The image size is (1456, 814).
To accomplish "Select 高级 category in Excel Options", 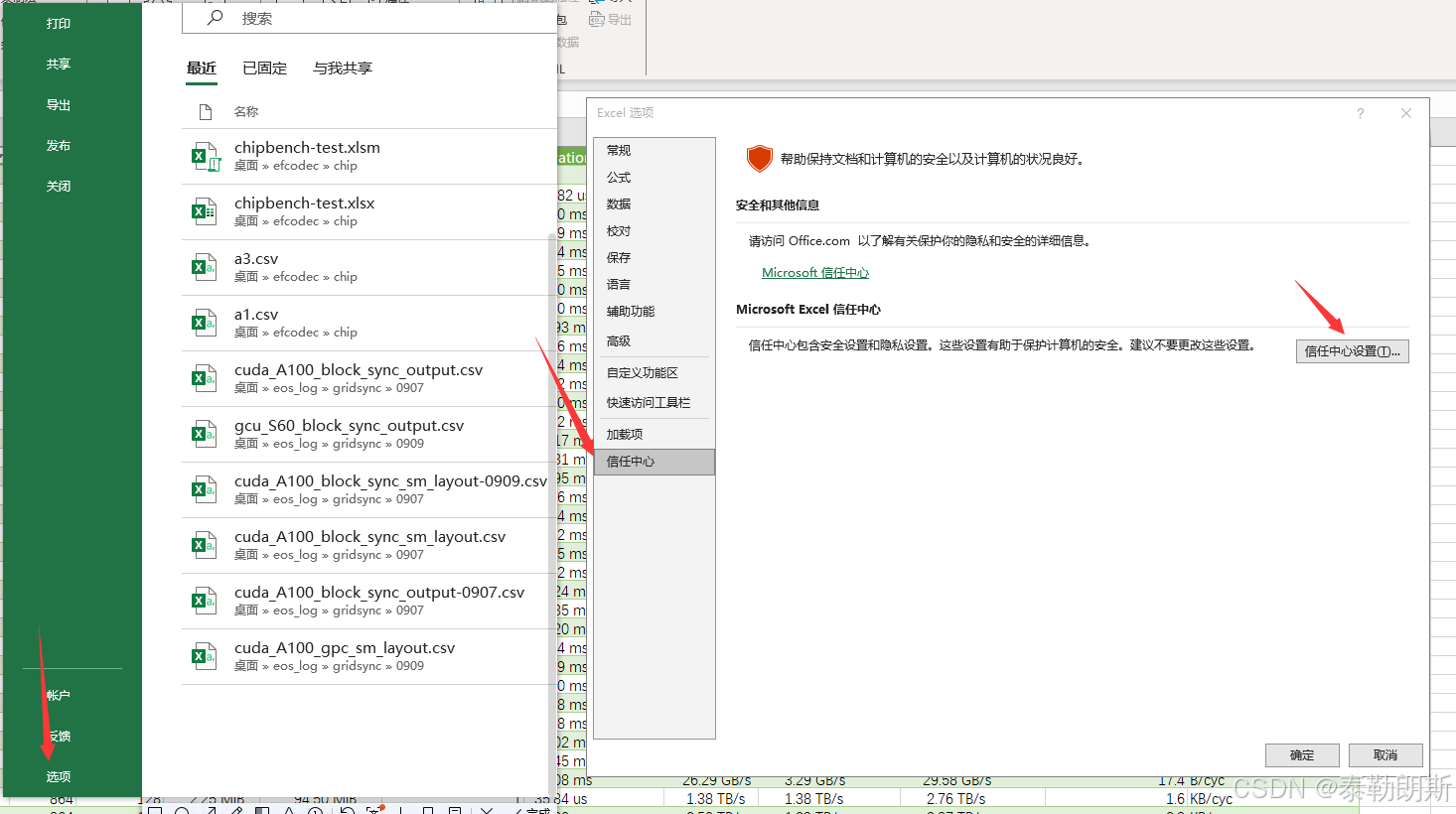I will pyautogui.click(x=655, y=341).
